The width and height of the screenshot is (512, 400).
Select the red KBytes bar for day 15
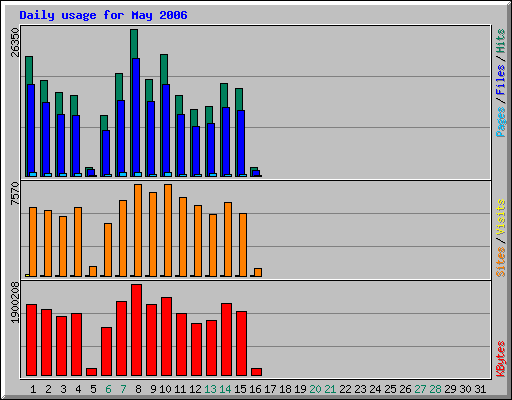[241, 343]
